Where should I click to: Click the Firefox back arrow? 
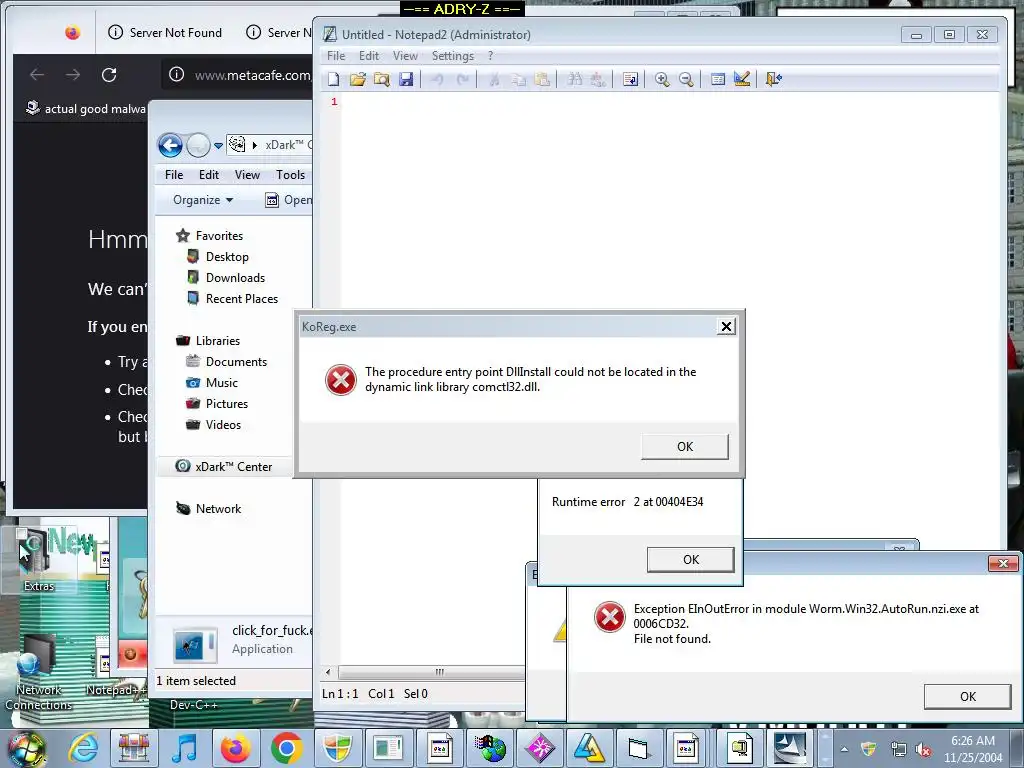coord(37,75)
